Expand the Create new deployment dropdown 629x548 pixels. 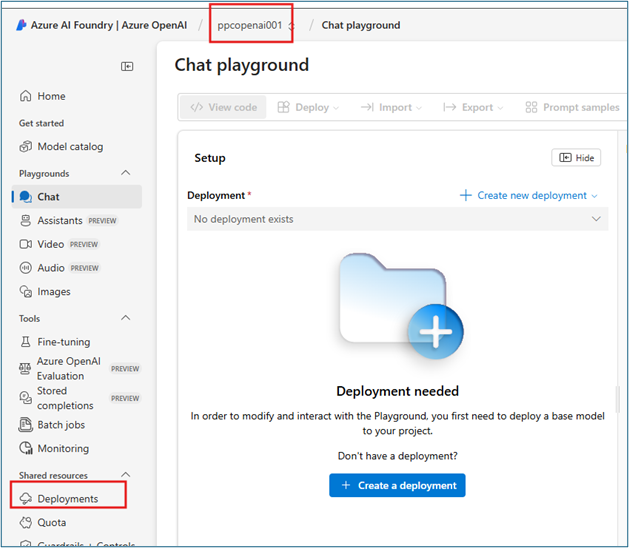tap(594, 196)
